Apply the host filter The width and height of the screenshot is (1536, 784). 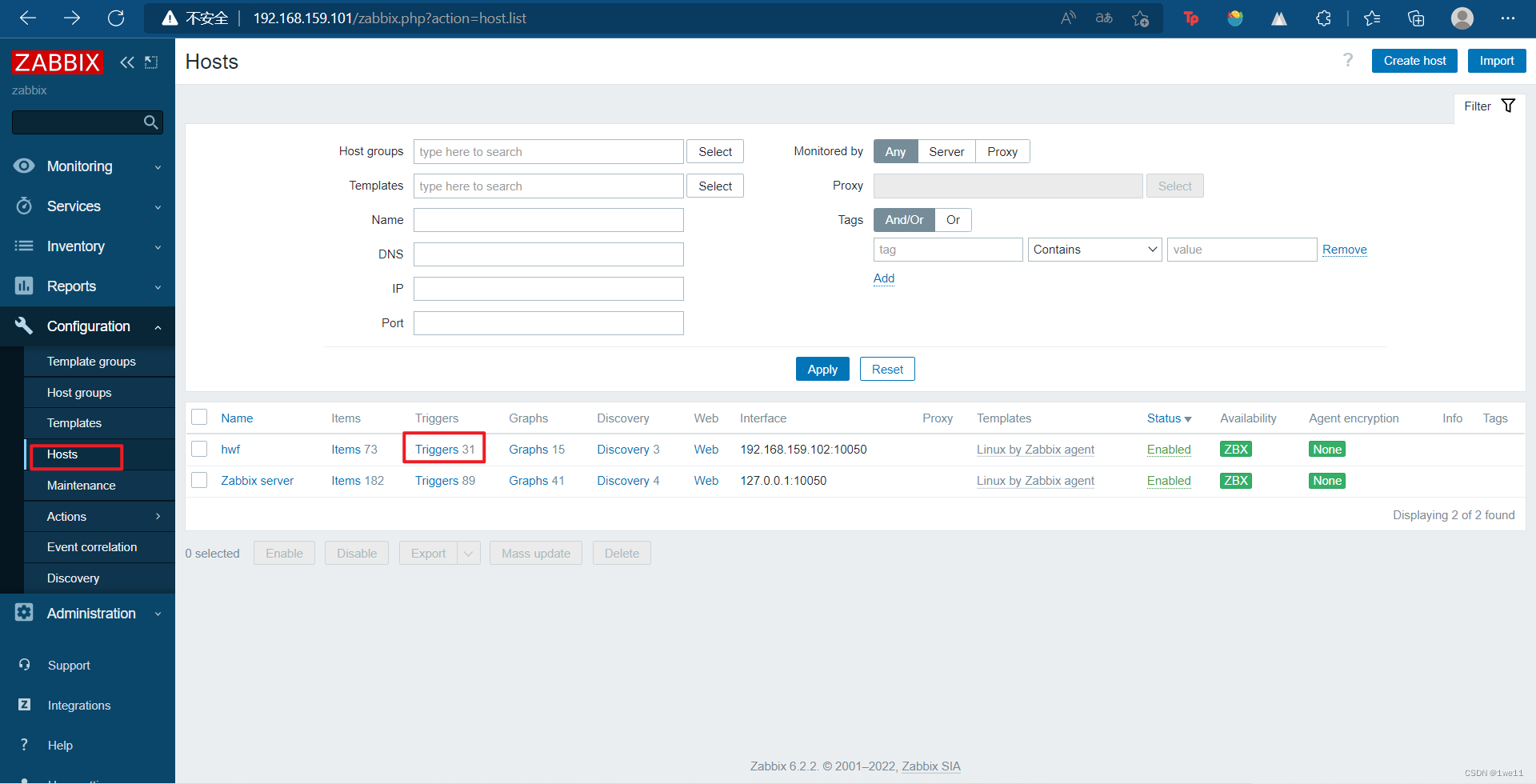pos(822,369)
